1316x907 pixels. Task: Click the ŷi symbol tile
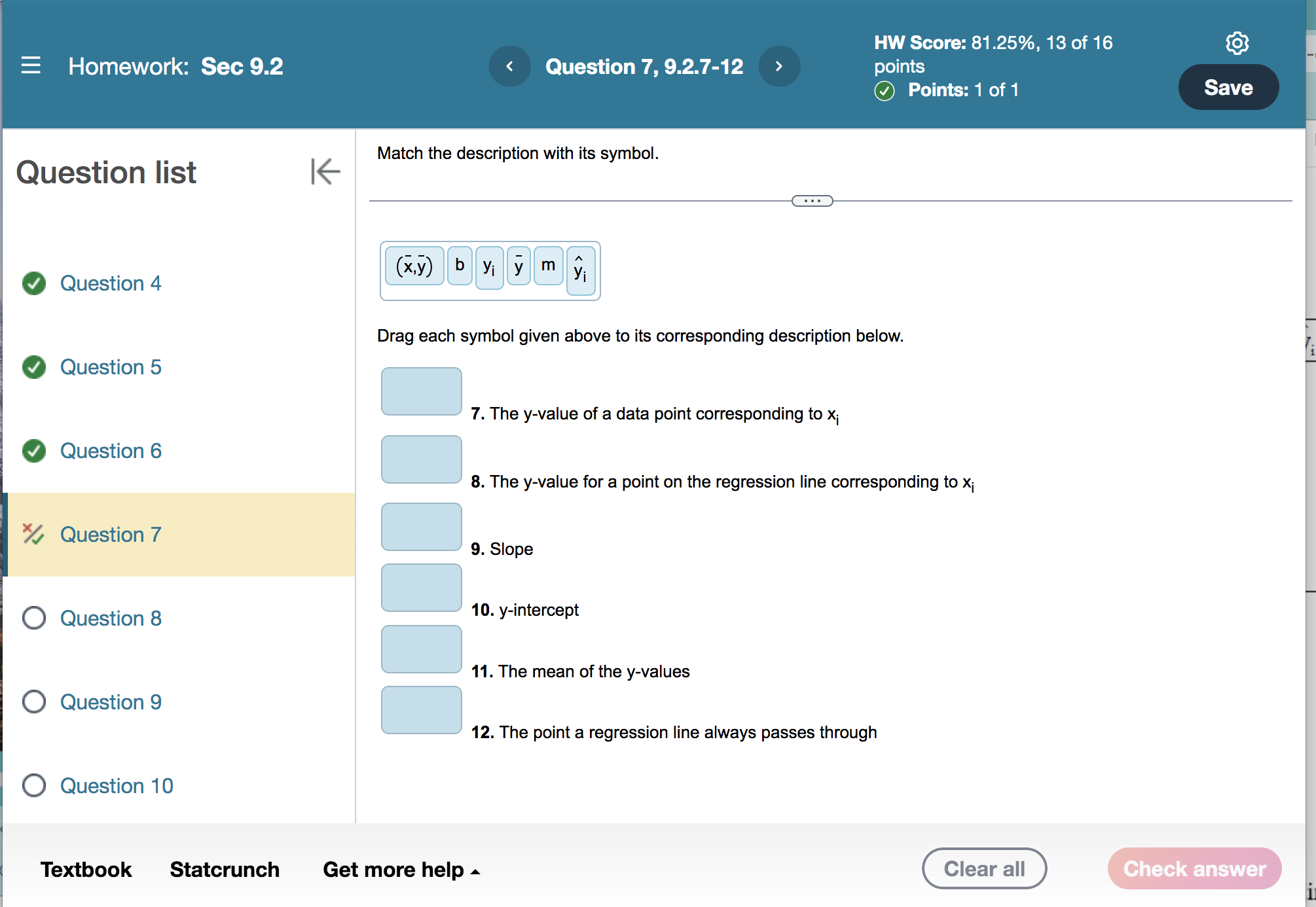pyautogui.click(x=580, y=270)
